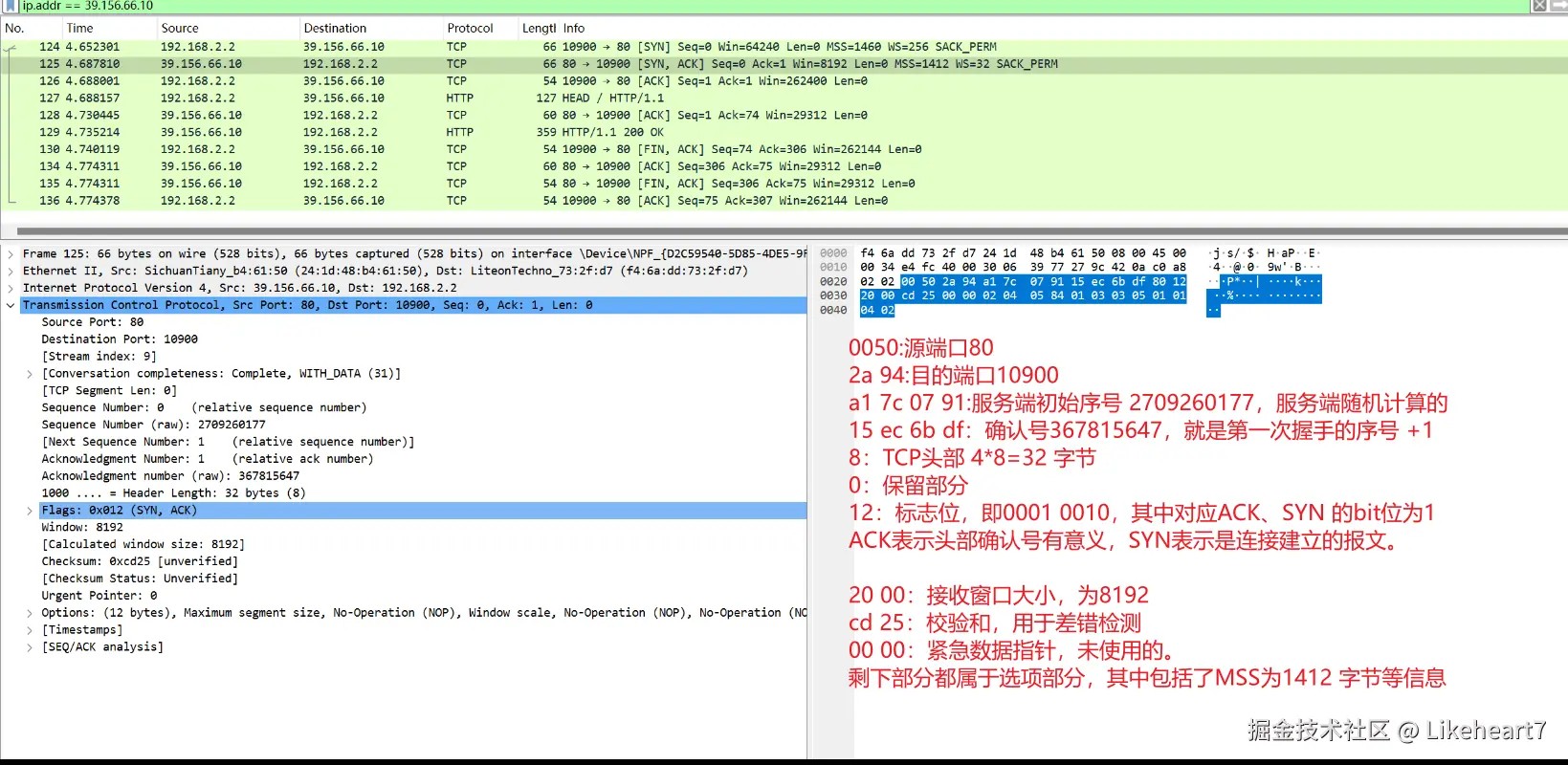Select packet 127 HTTP HEAD request
The height and width of the screenshot is (765, 1568).
(x=784, y=98)
